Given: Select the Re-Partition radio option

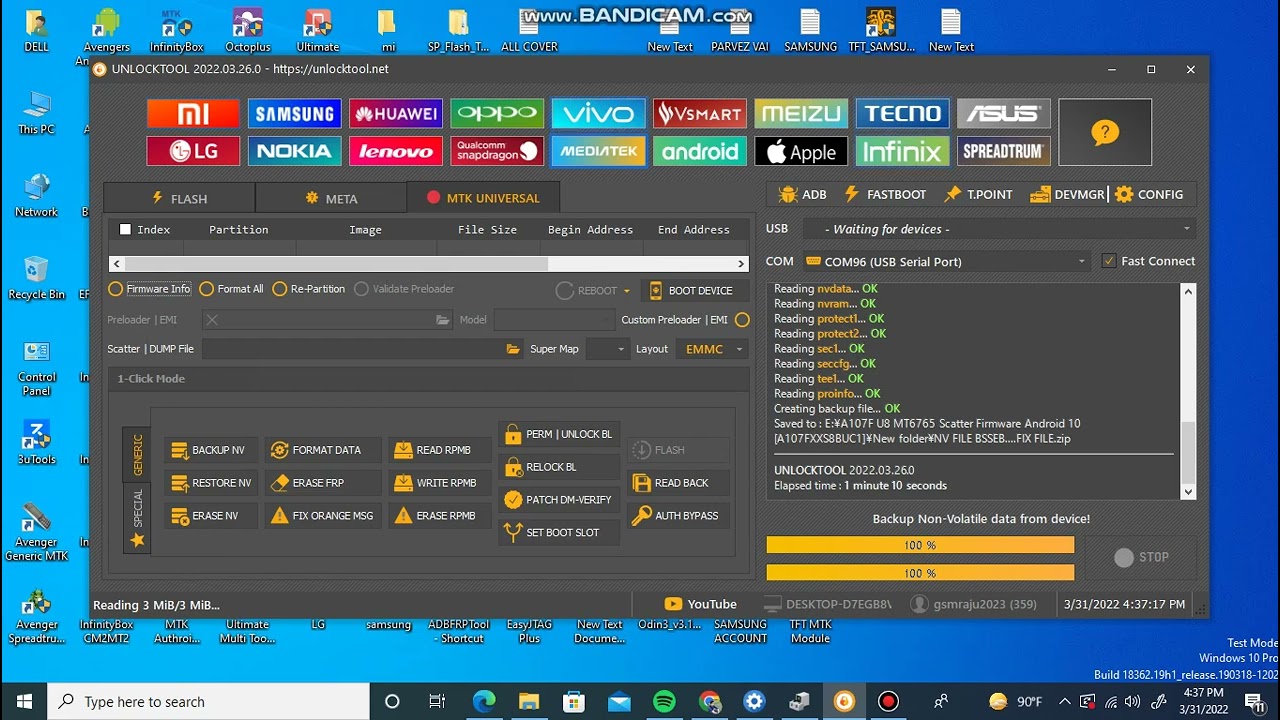Looking at the screenshot, I should click(x=309, y=289).
